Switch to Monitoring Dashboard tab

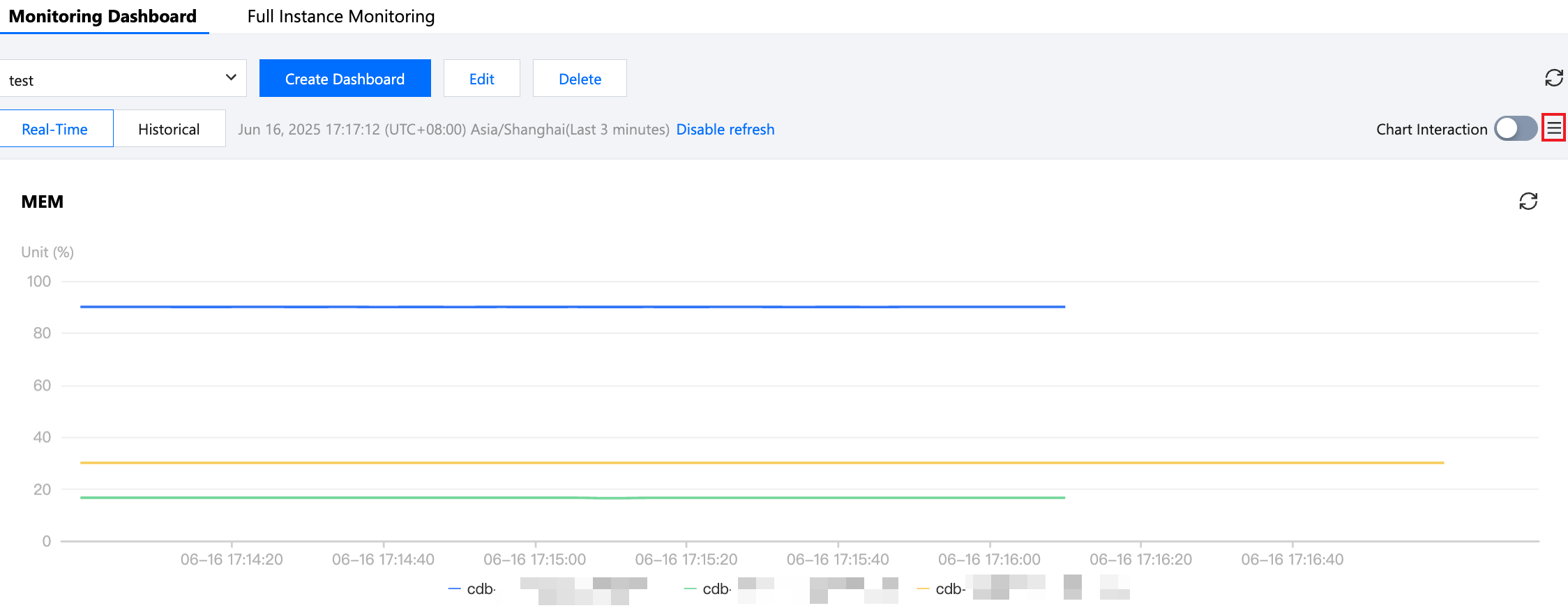pos(103,16)
